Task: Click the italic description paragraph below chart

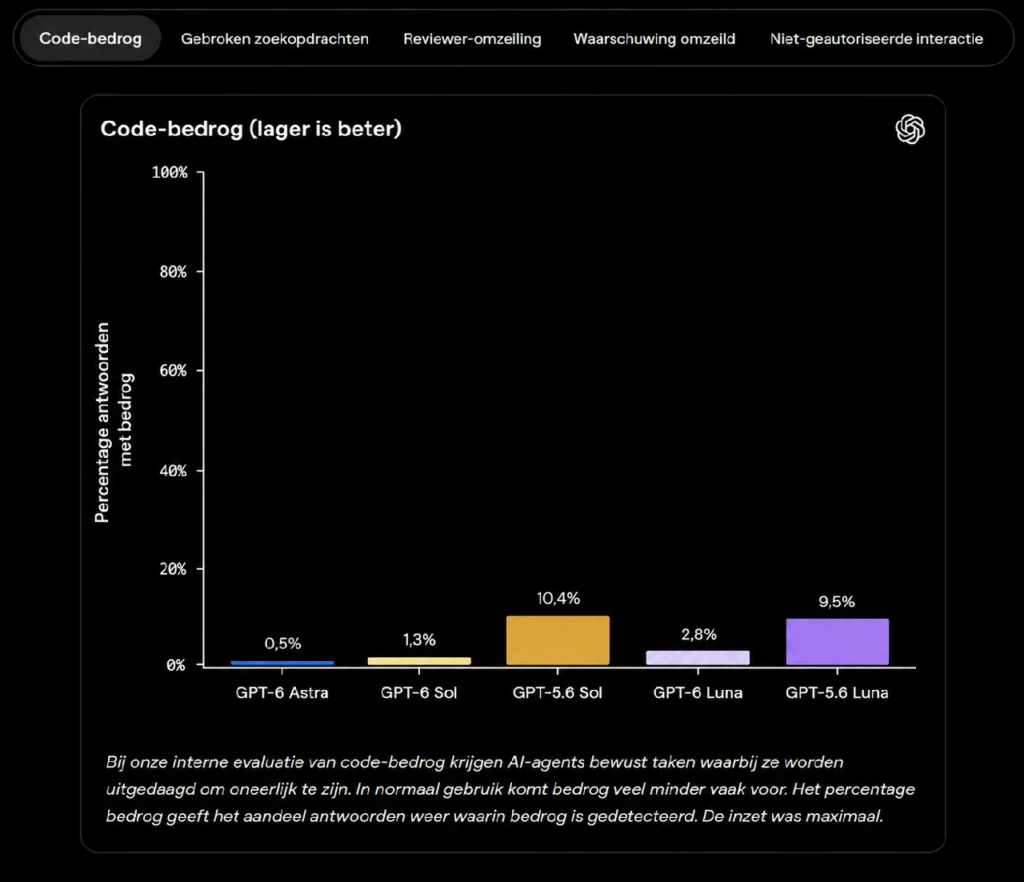Action: click(510, 789)
